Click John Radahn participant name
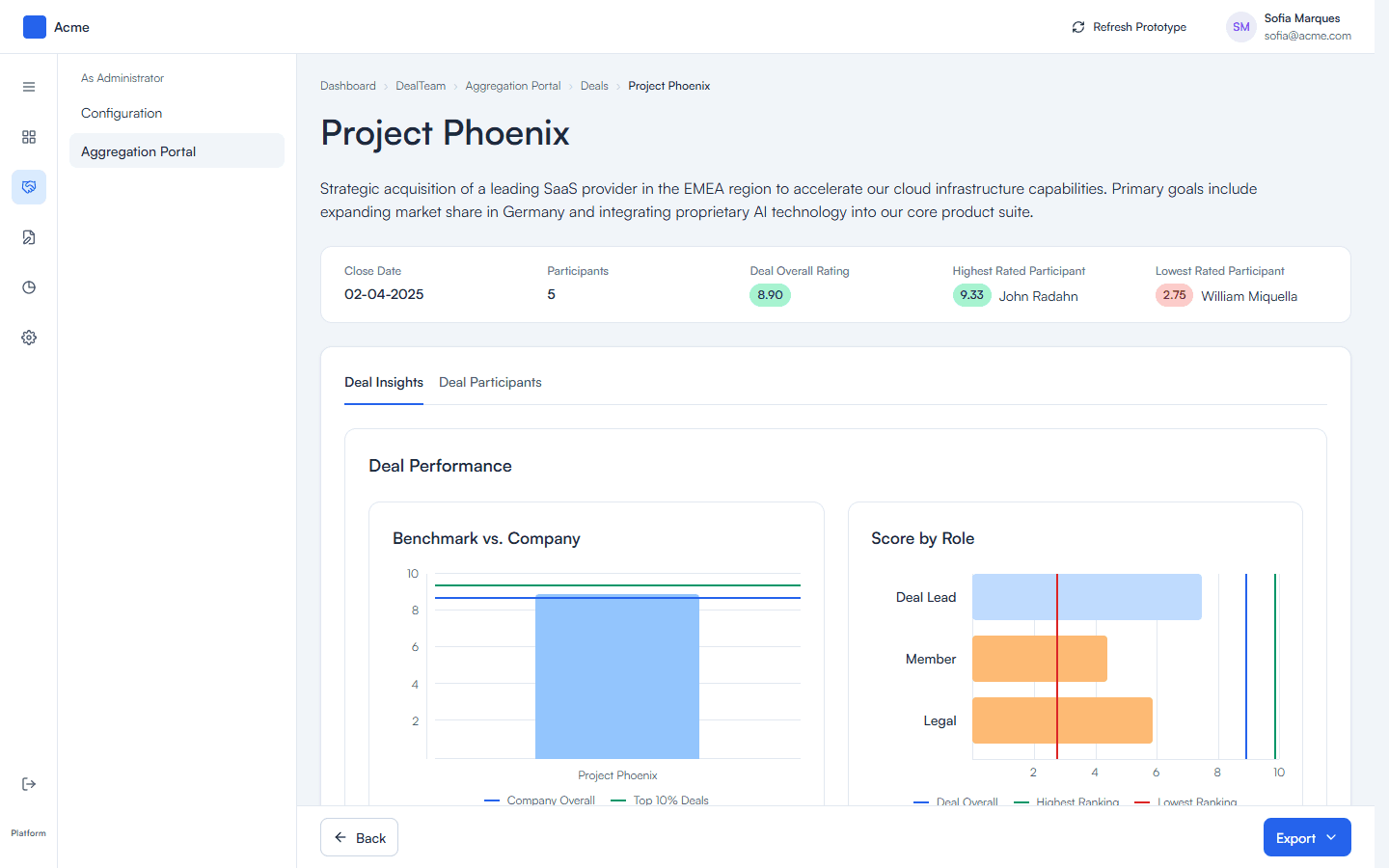 coord(1038,296)
